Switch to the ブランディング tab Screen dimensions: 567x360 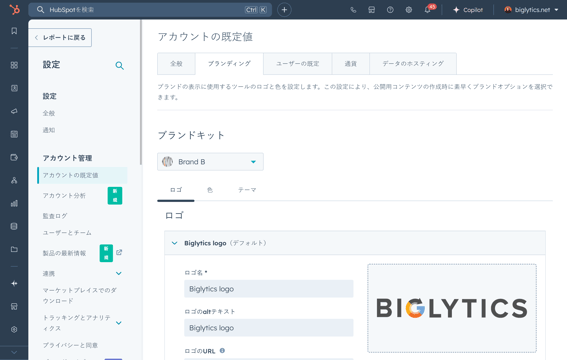[229, 64]
